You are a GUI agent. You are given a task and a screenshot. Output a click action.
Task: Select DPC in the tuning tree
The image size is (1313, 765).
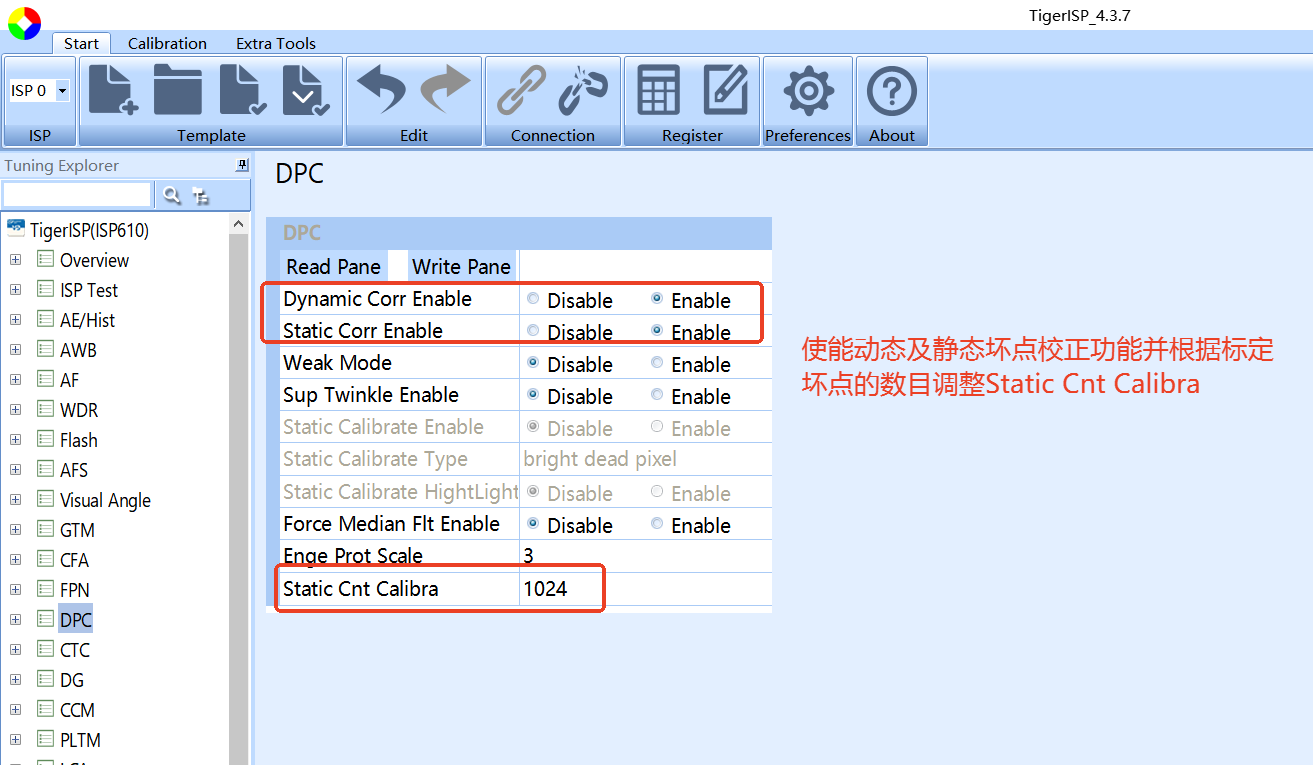(77, 619)
